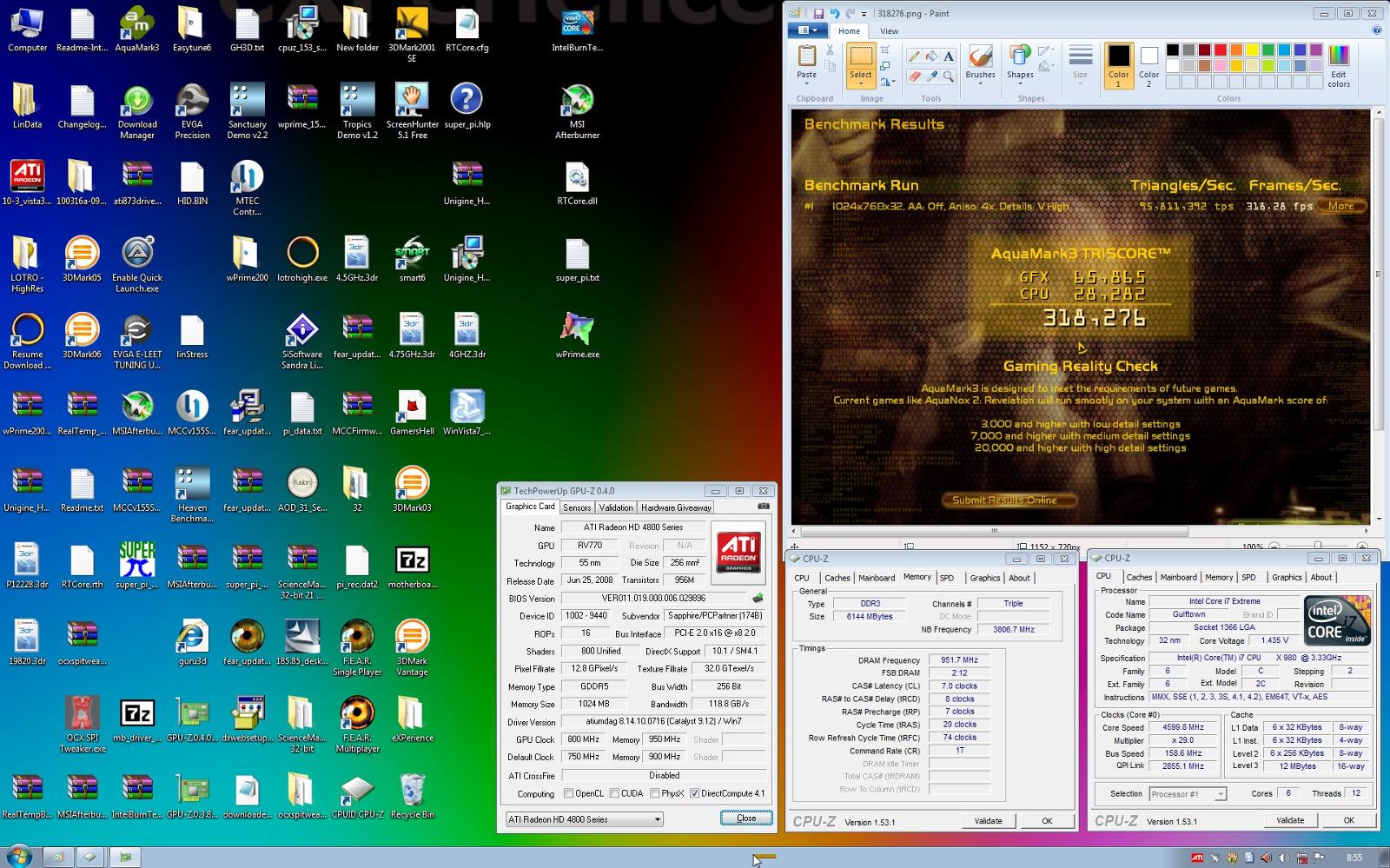
Task: Activate the Color picker eyedropper tool
Action: pos(931,76)
